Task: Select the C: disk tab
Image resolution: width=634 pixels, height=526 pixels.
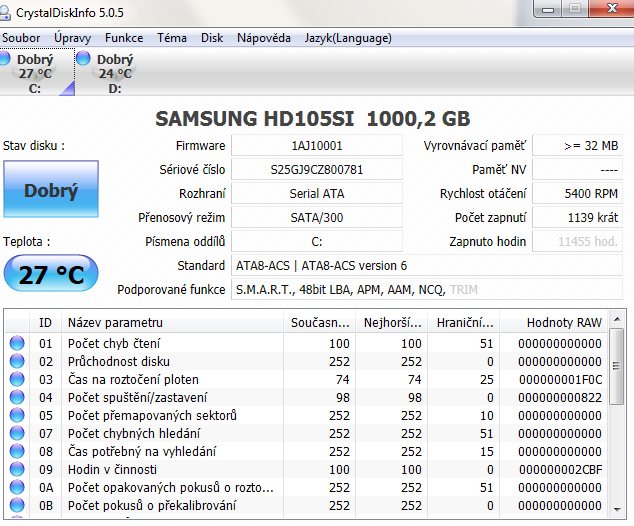Action: [x=37, y=72]
